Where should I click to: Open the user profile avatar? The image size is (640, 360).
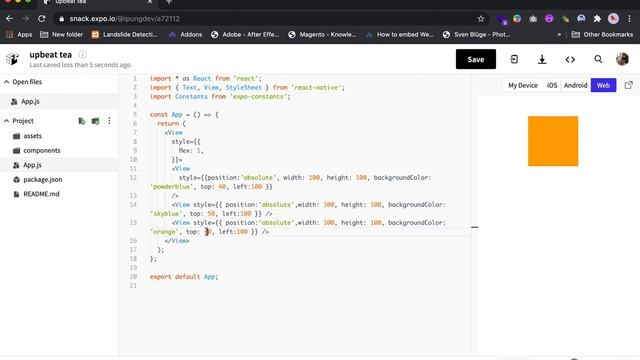[x=622, y=59]
